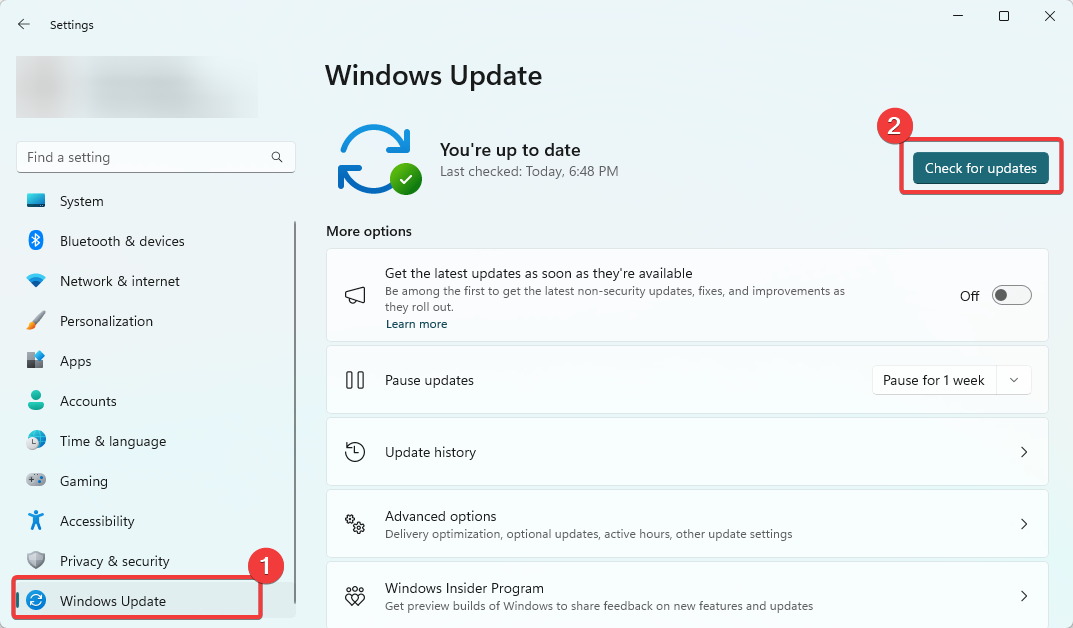Open the Pause for 1 week dropdown
Image resolution: width=1073 pixels, height=628 pixels.
coord(950,380)
